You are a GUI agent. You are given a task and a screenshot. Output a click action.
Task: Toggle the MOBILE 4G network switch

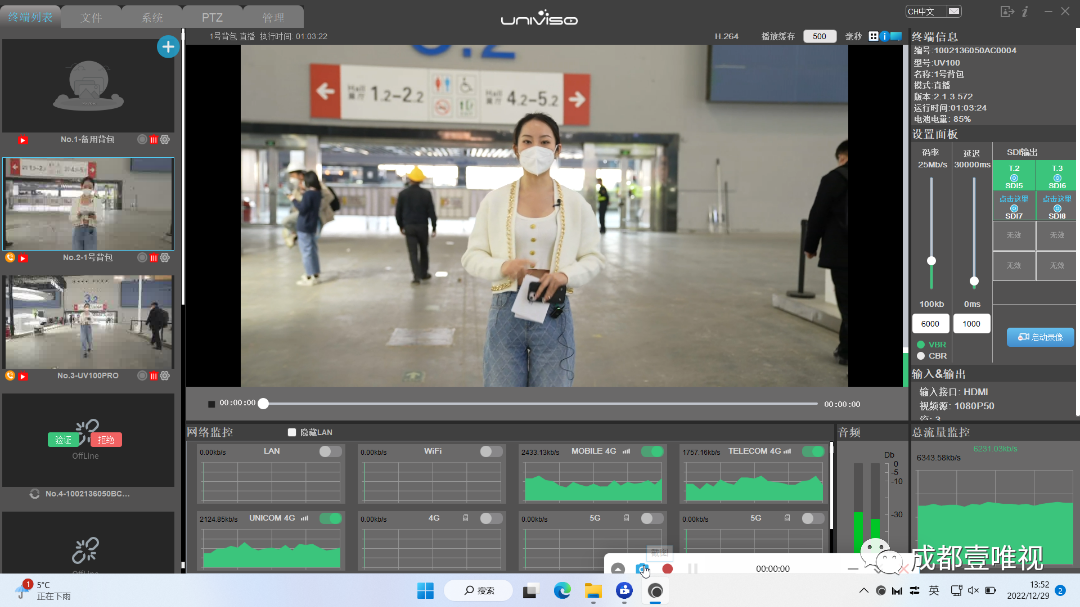tap(652, 451)
